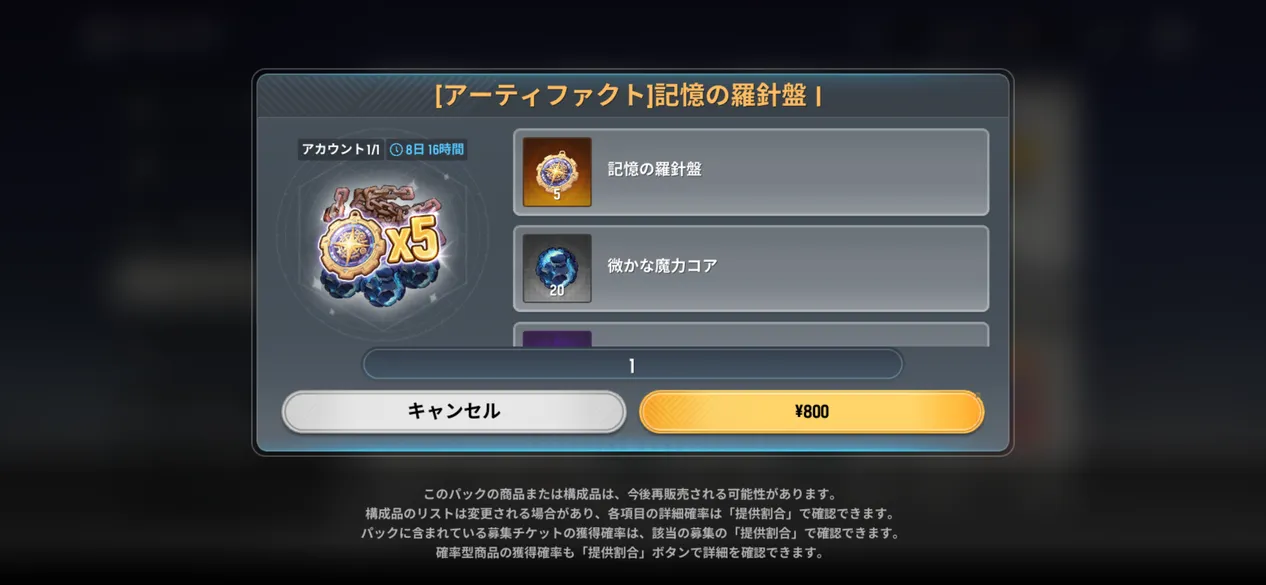Tap the 微かな魔力コア blue core icon

point(557,268)
